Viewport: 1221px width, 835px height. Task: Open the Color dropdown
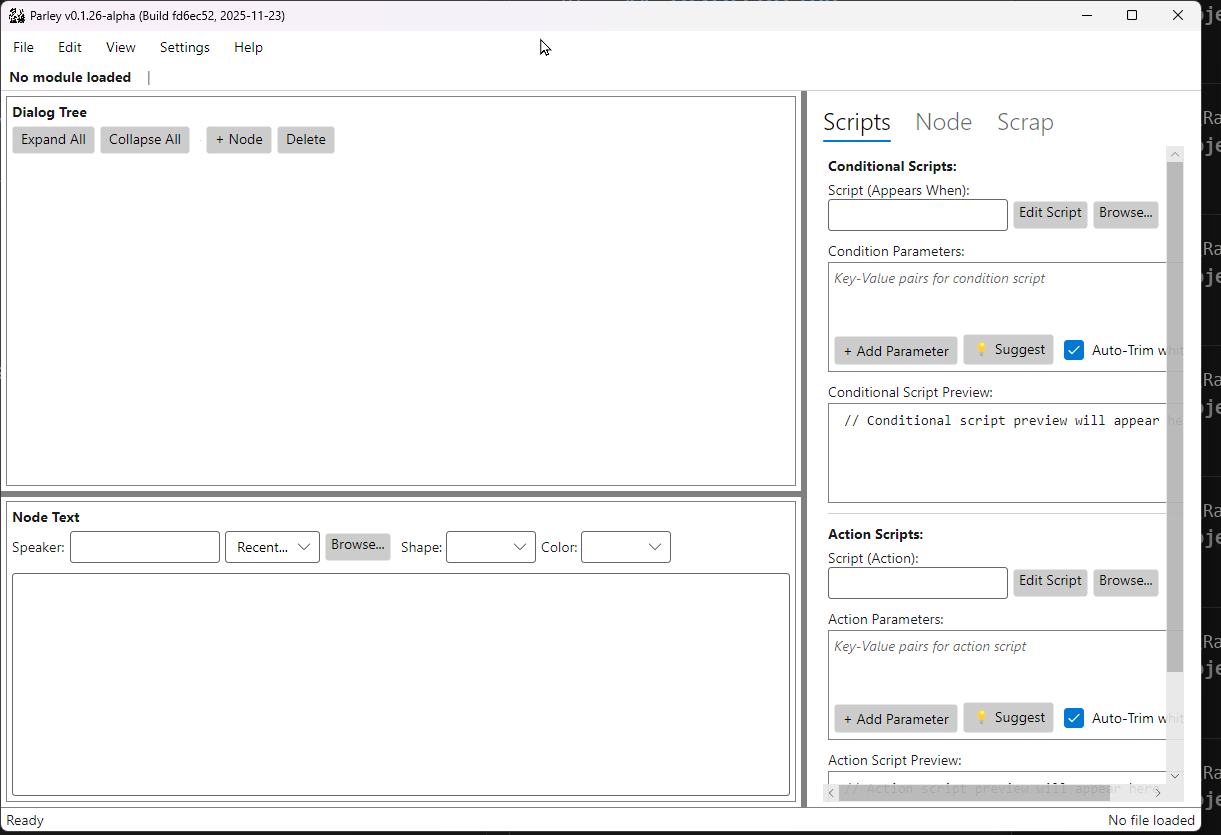626,547
